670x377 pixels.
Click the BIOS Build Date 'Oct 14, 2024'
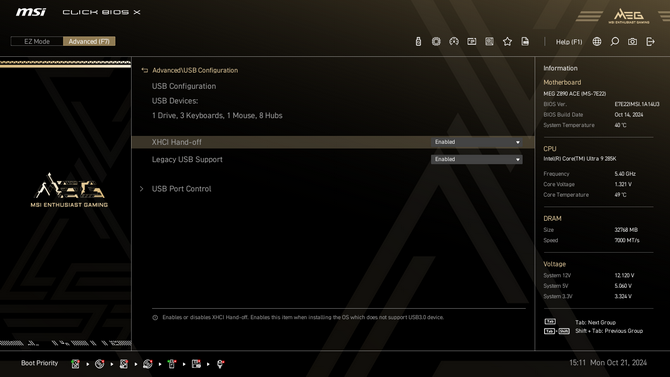click(x=629, y=115)
